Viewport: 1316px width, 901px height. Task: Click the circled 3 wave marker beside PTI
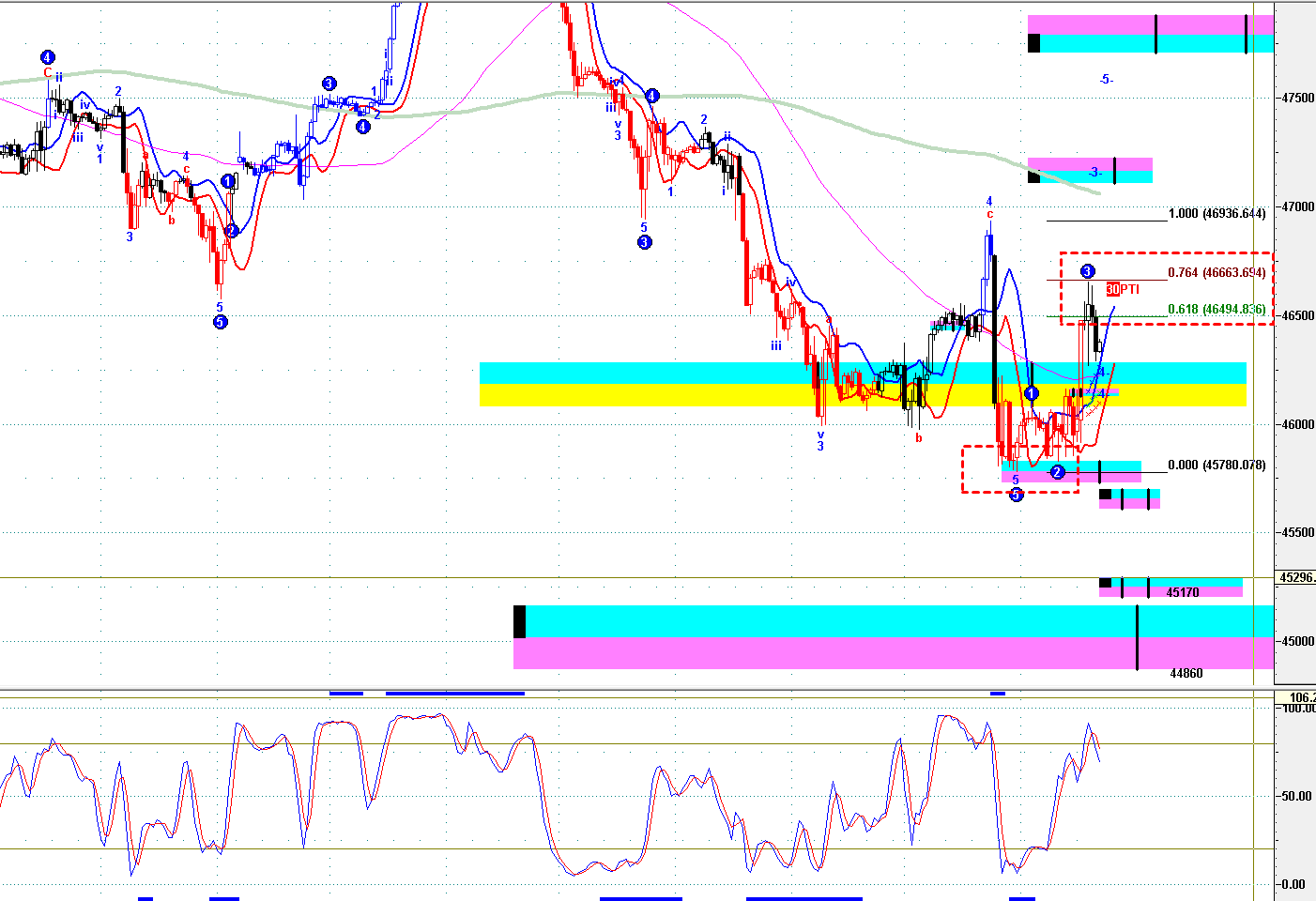(x=1087, y=271)
